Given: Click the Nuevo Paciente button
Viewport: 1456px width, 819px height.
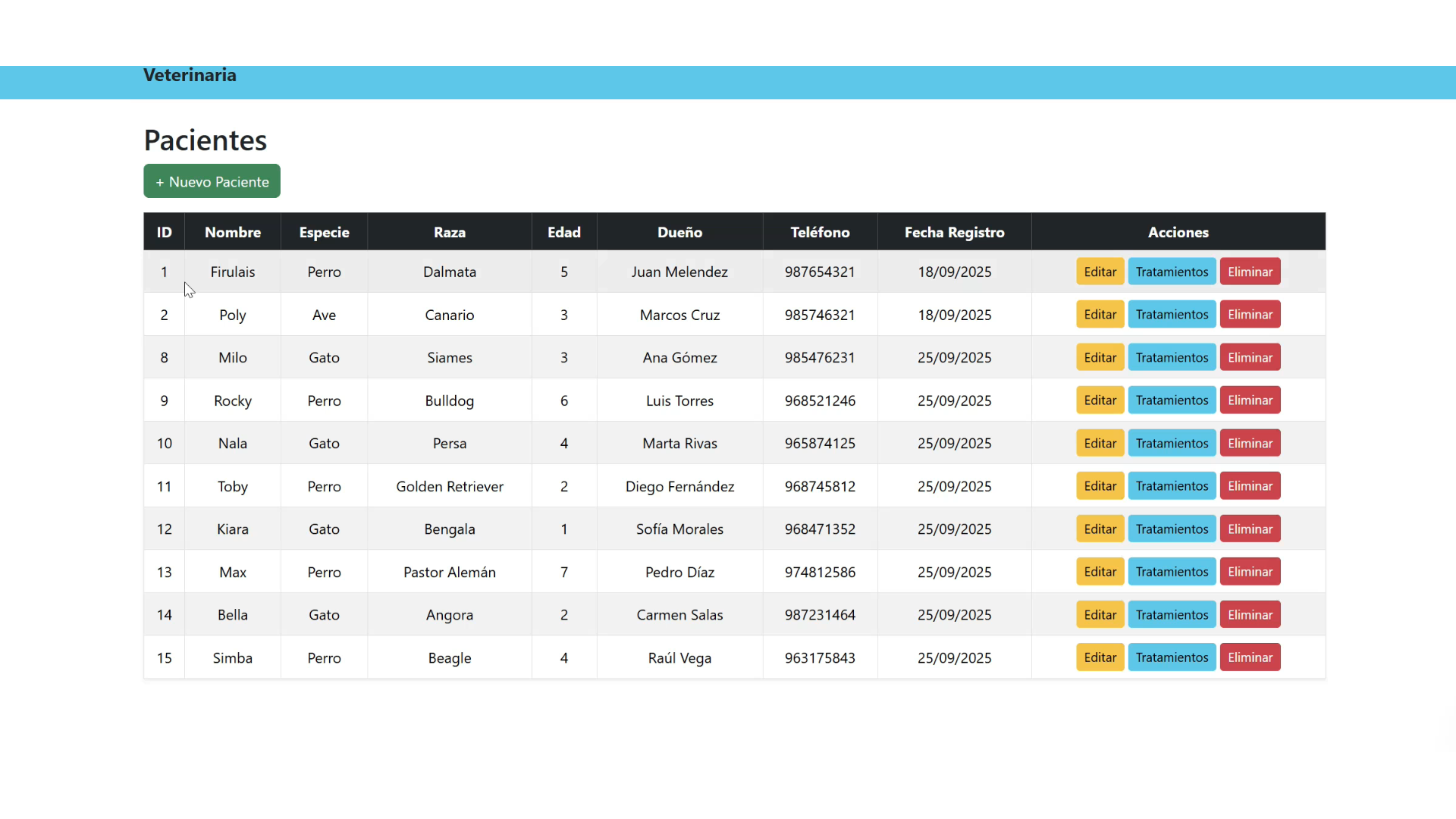Looking at the screenshot, I should pyautogui.click(x=212, y=182).
